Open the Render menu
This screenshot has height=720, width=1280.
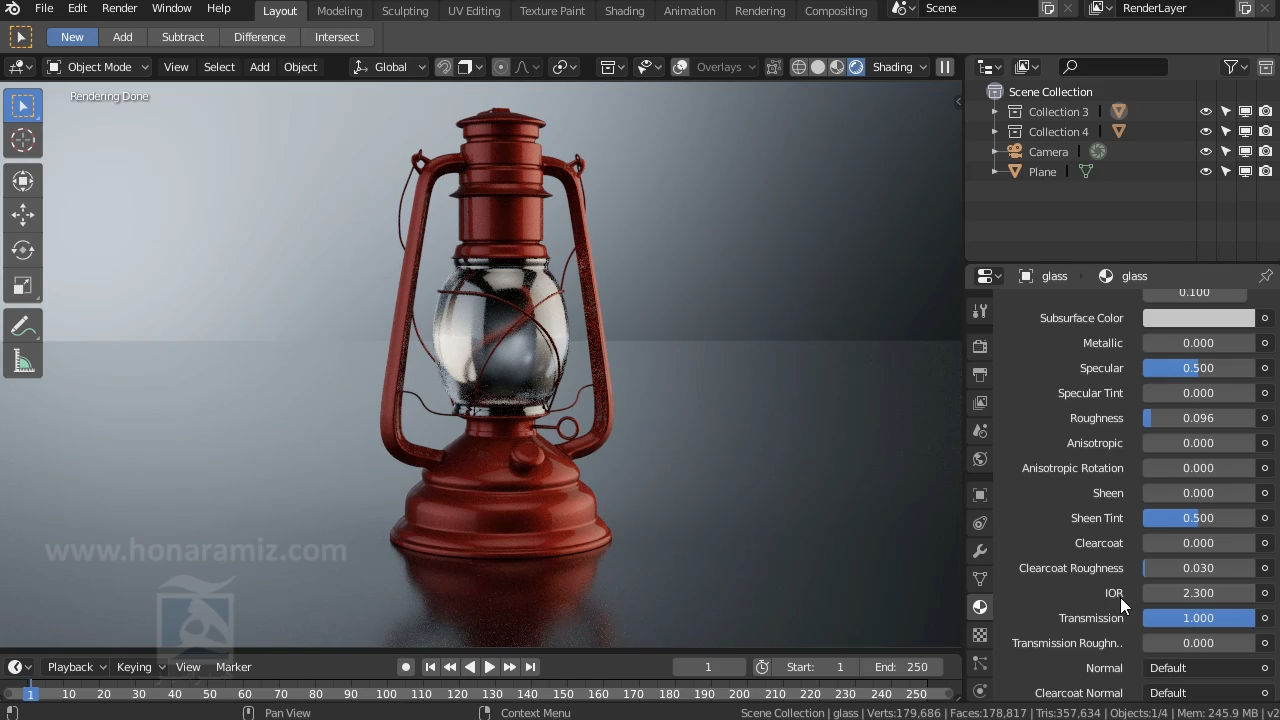click(119, 8)
